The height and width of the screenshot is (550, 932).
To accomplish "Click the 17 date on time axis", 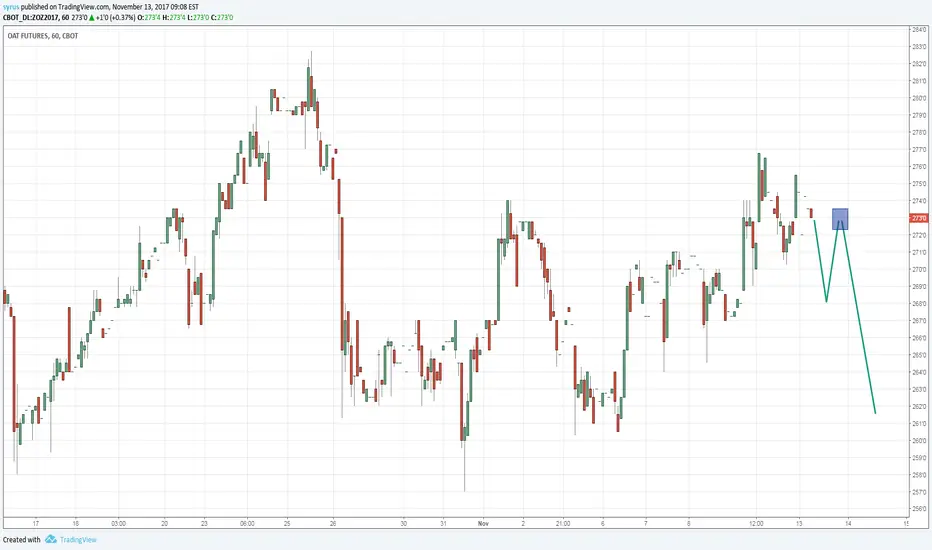I will click(x=36, y=524).
